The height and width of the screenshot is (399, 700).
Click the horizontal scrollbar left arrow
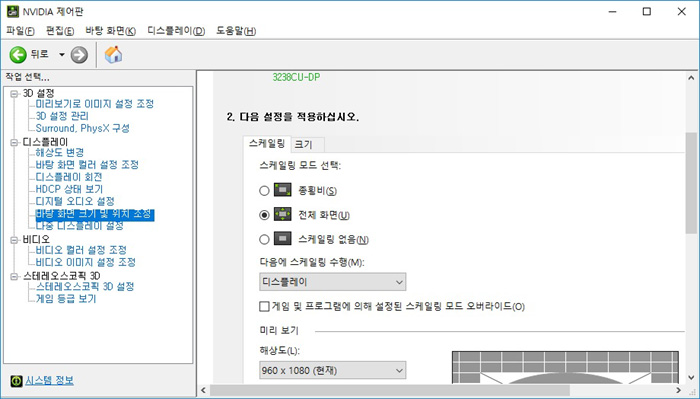pos(204,390)
